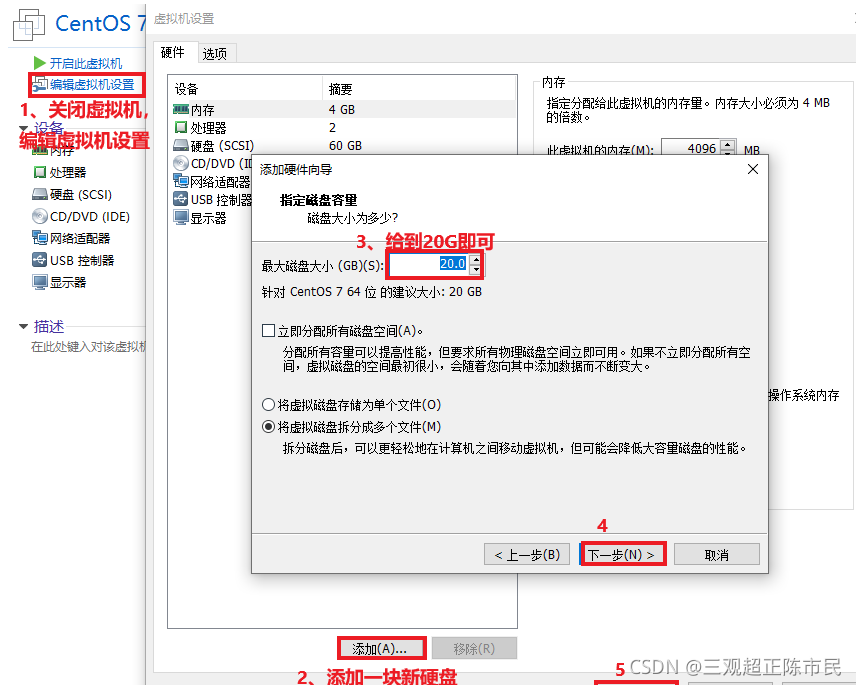Image resolution: width=856 pixels, height=685 pixels.
Task: Click the CentOS 7 virtual machine icon
Action: [x=28, y=25]
